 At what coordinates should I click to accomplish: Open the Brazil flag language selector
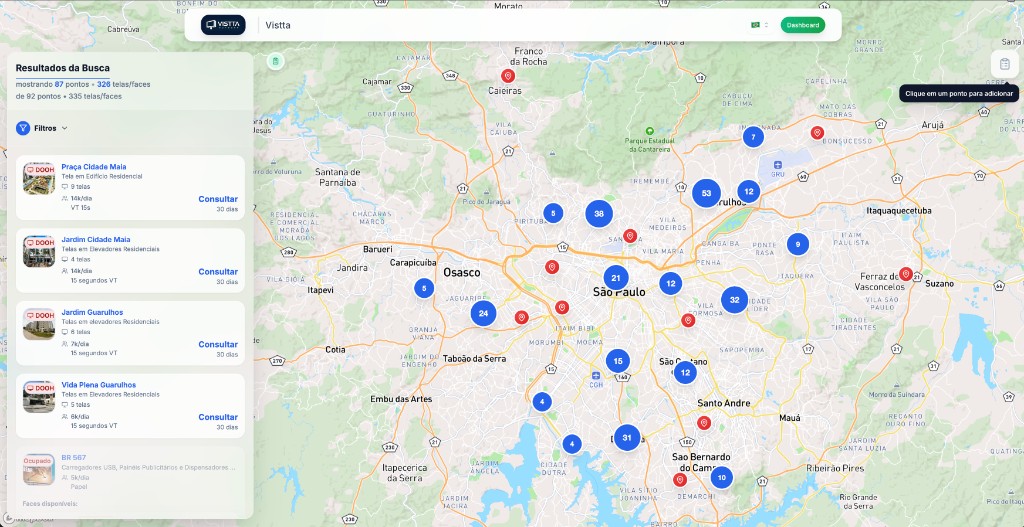point(760,25)
